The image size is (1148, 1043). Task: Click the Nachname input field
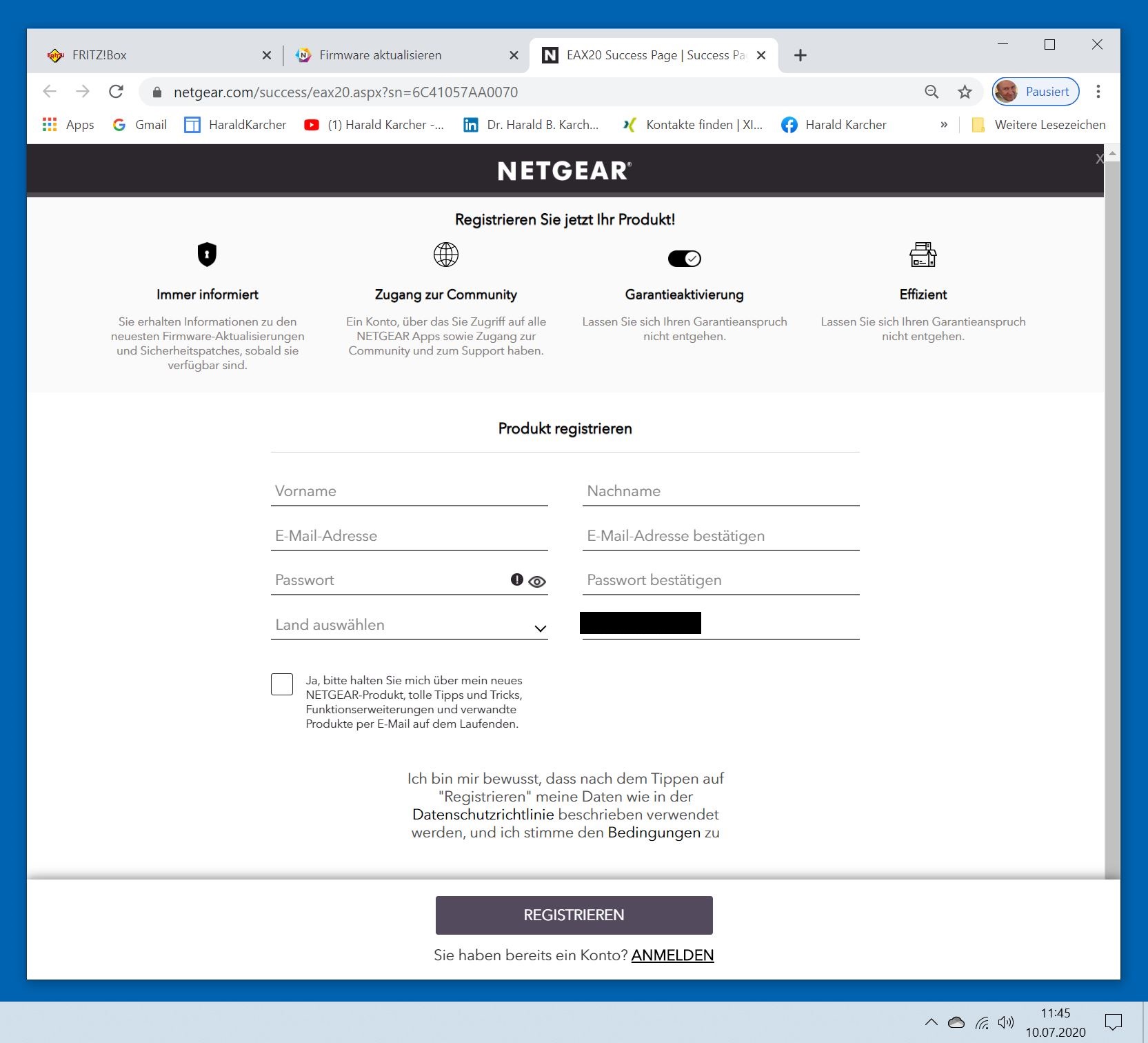(721, 491)
